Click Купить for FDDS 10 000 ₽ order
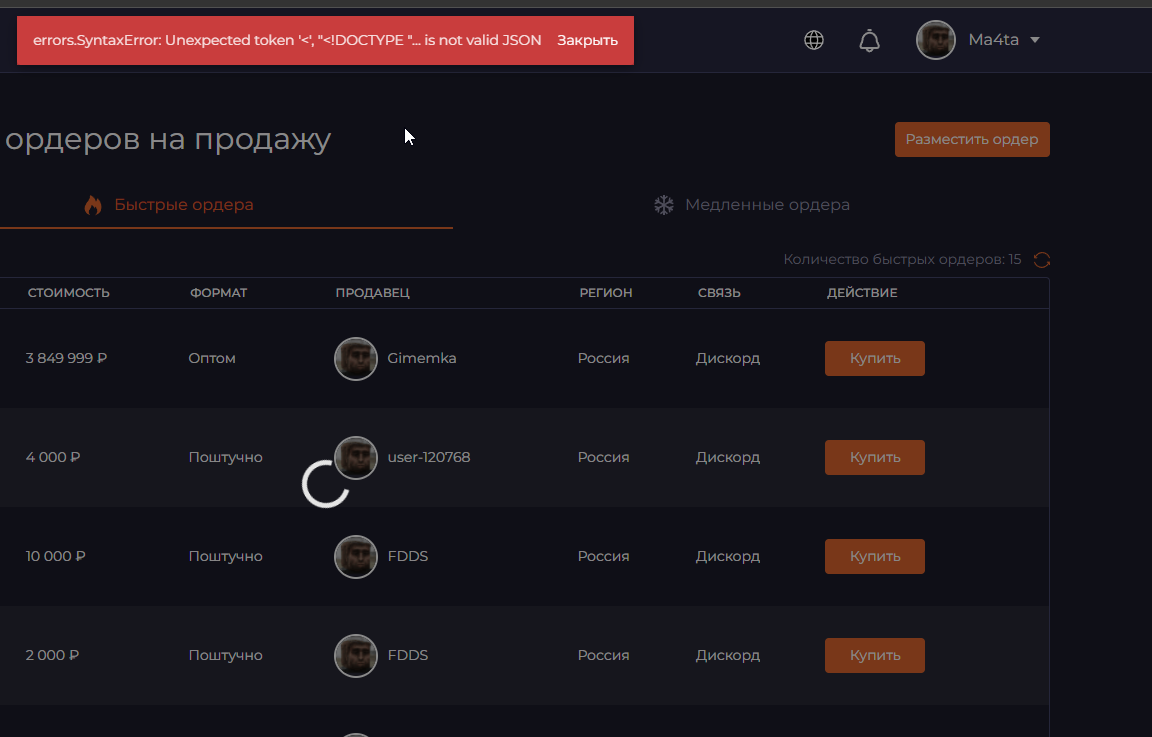 pyautogui.click(x=874, y=556)
